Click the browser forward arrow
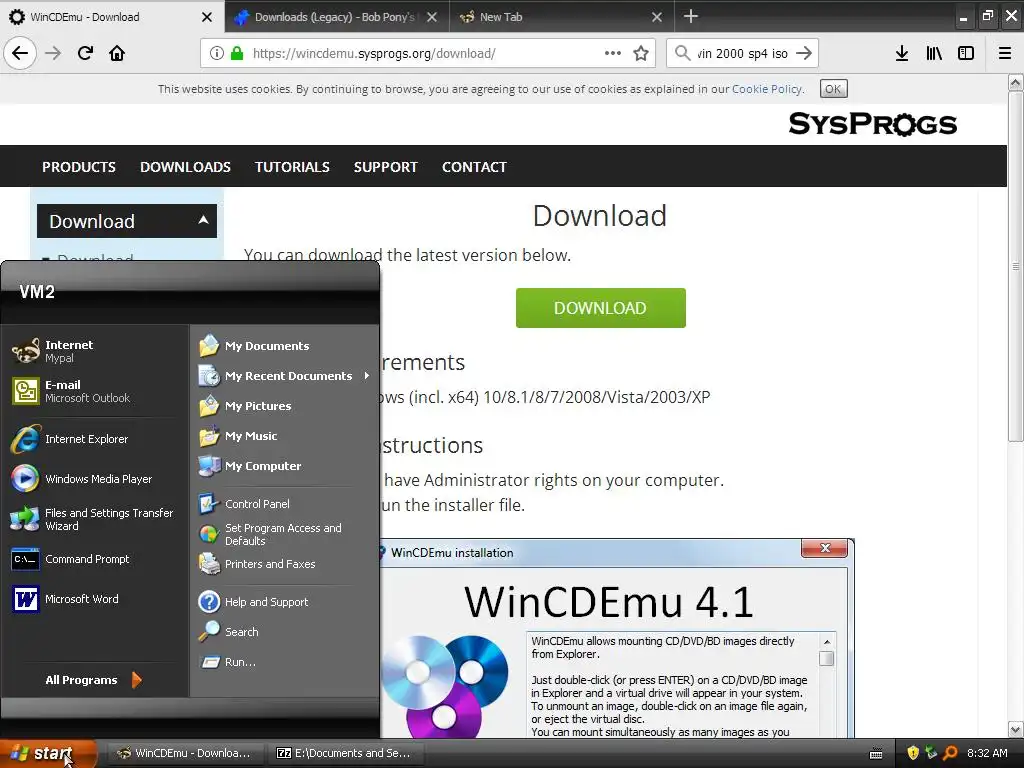1024x768 pixels. (53, 53)
